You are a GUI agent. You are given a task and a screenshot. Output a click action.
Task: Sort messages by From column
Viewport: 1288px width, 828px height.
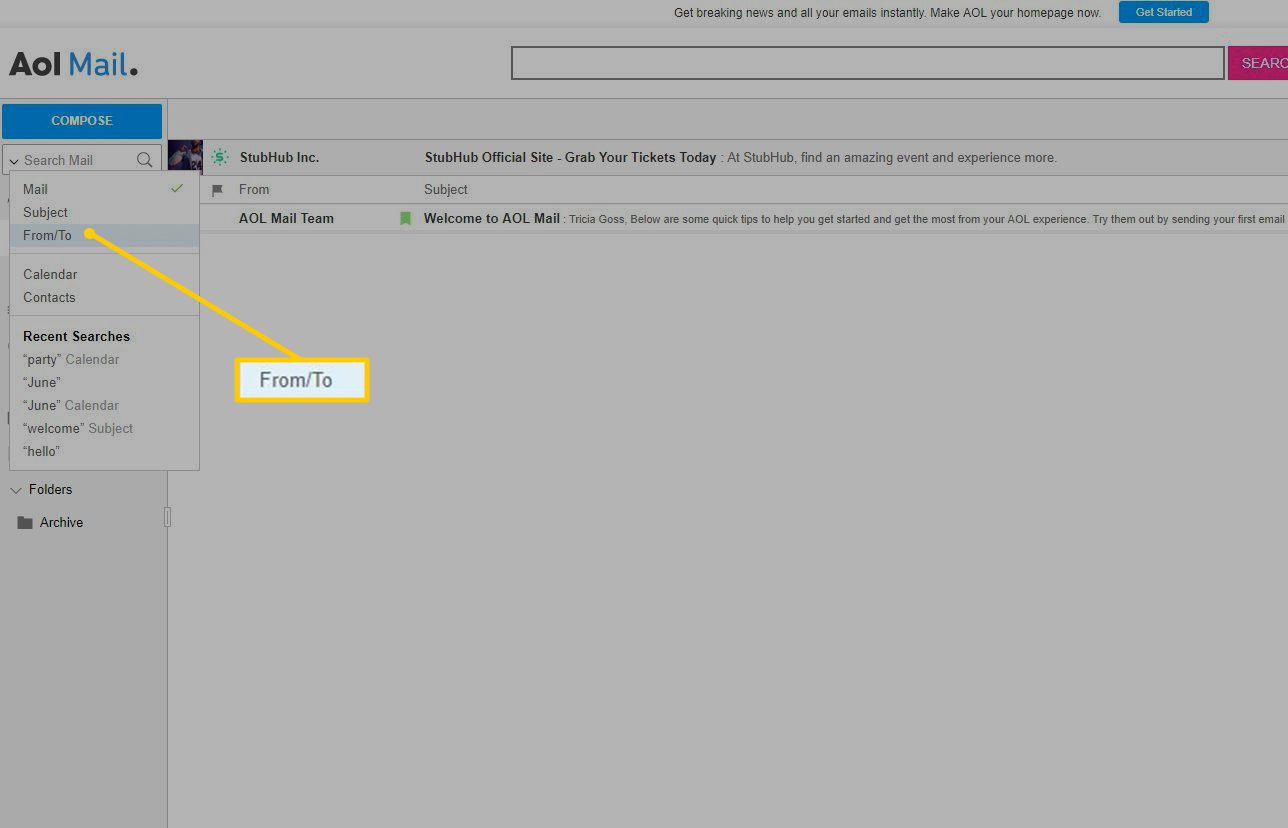[x=254, y=189]
